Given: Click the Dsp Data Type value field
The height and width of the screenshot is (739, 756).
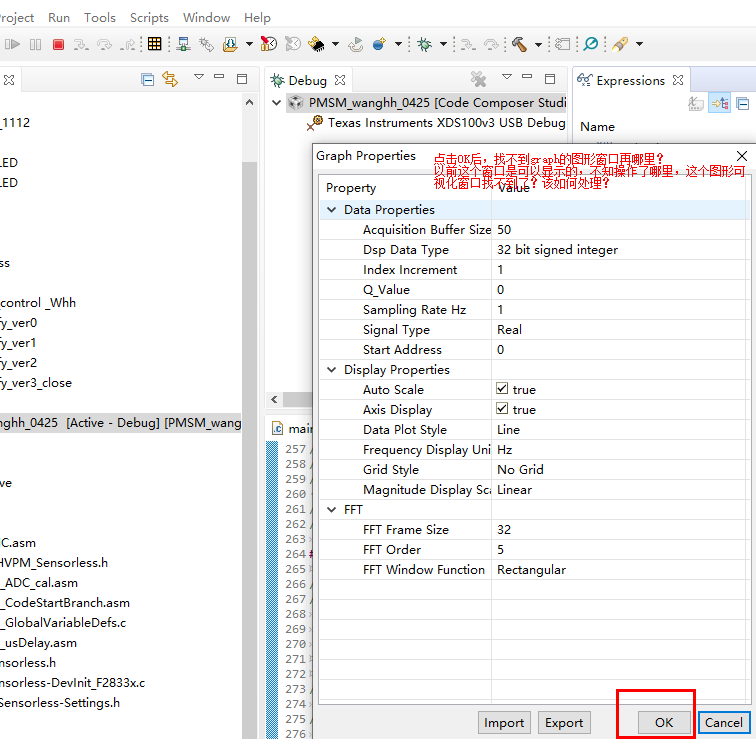Looking at the screenshot, I should pos(619,250).
